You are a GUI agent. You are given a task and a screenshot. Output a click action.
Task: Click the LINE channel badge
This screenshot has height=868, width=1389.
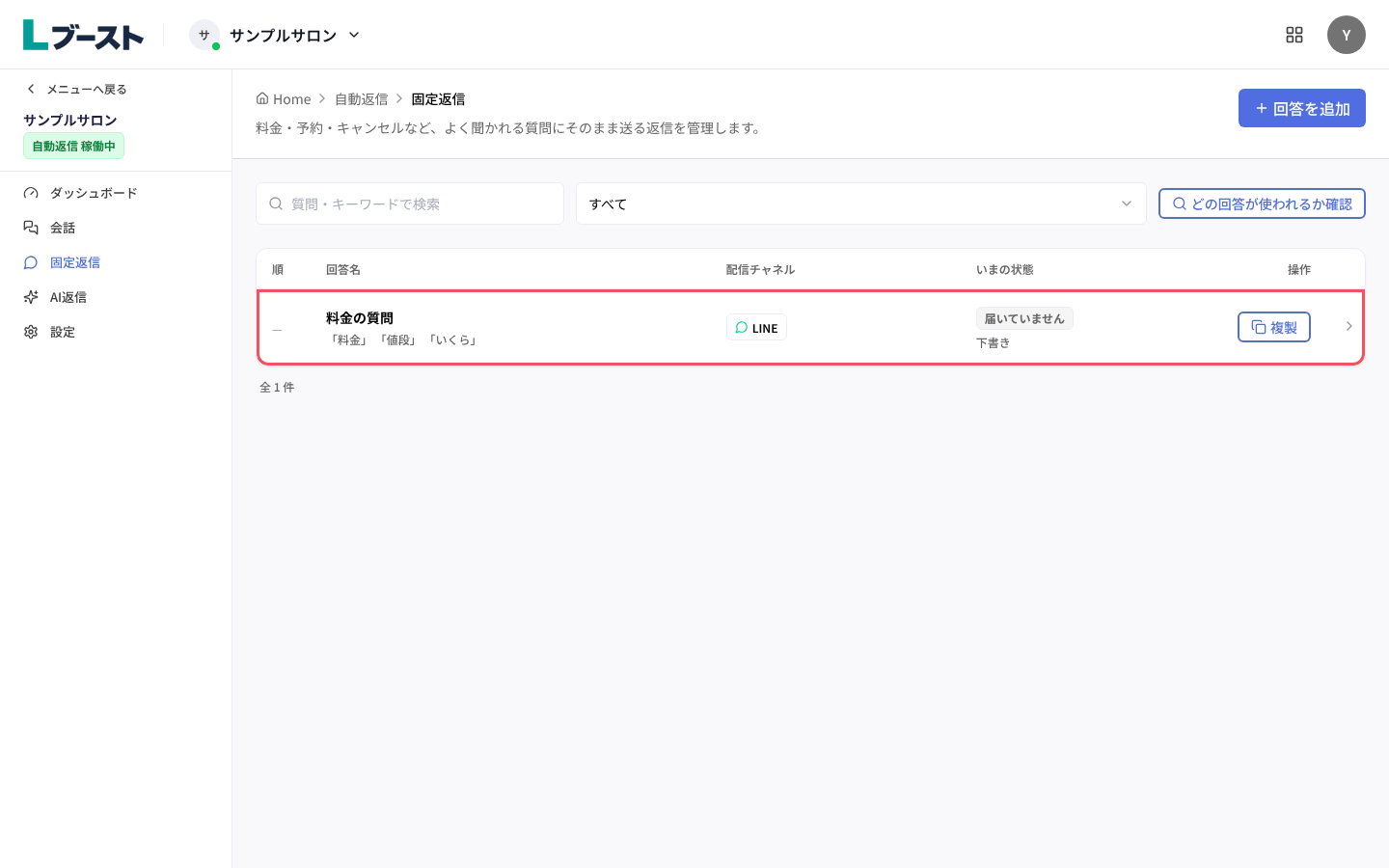coord(756,327)
